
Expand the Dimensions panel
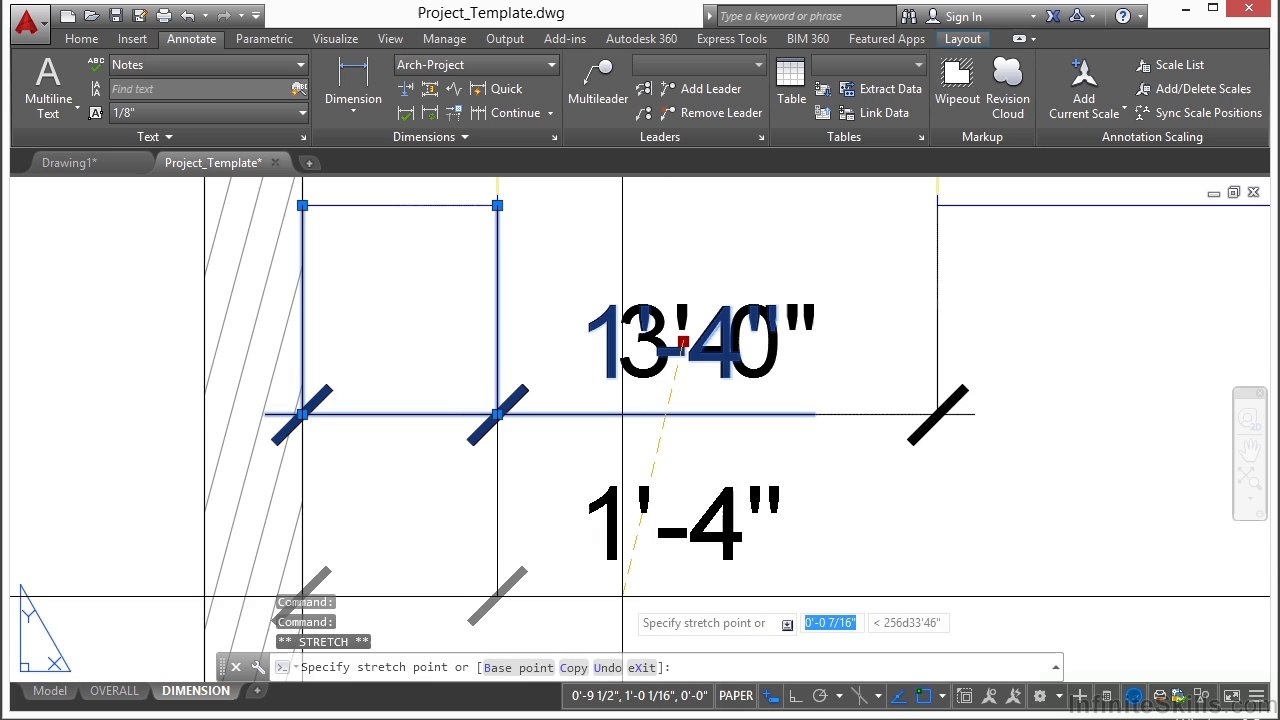pyautogui.click(x=431, y=137)
